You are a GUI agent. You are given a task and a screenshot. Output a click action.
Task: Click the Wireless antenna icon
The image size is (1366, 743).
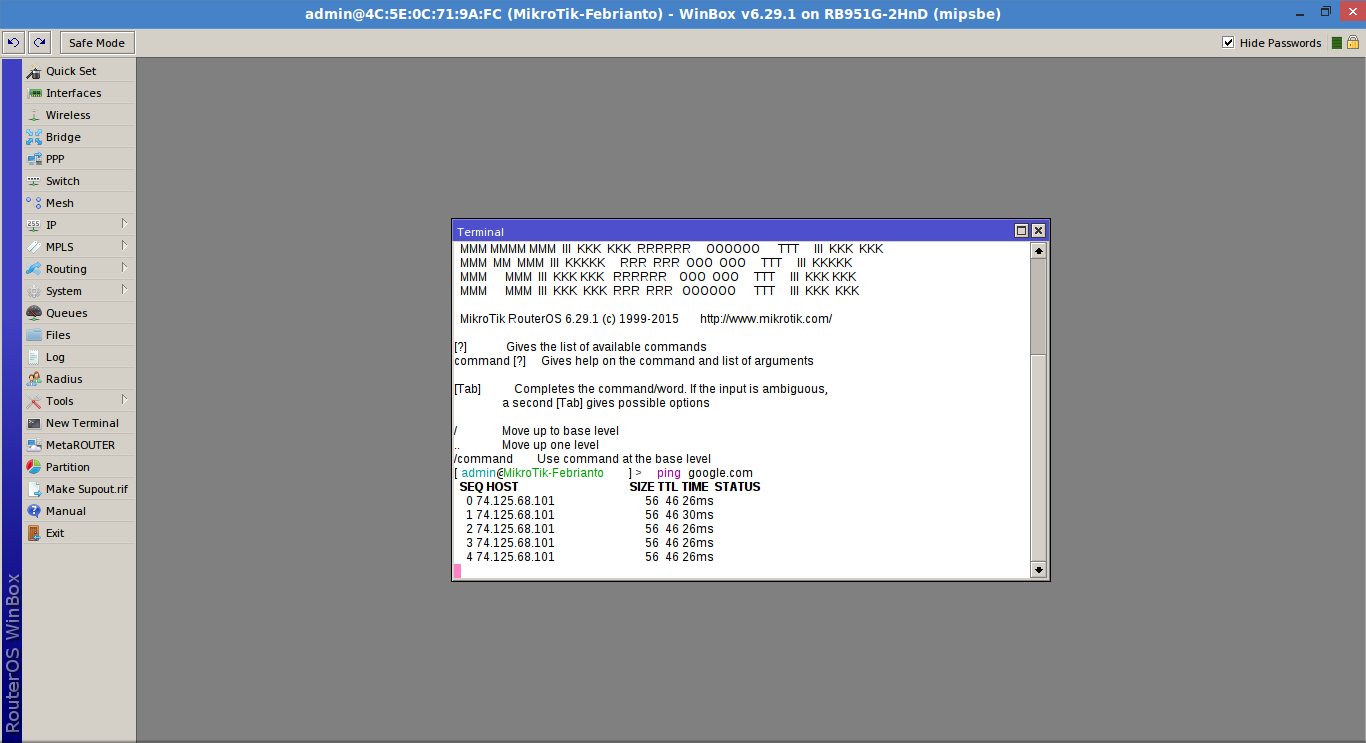[x=34, y=115]
